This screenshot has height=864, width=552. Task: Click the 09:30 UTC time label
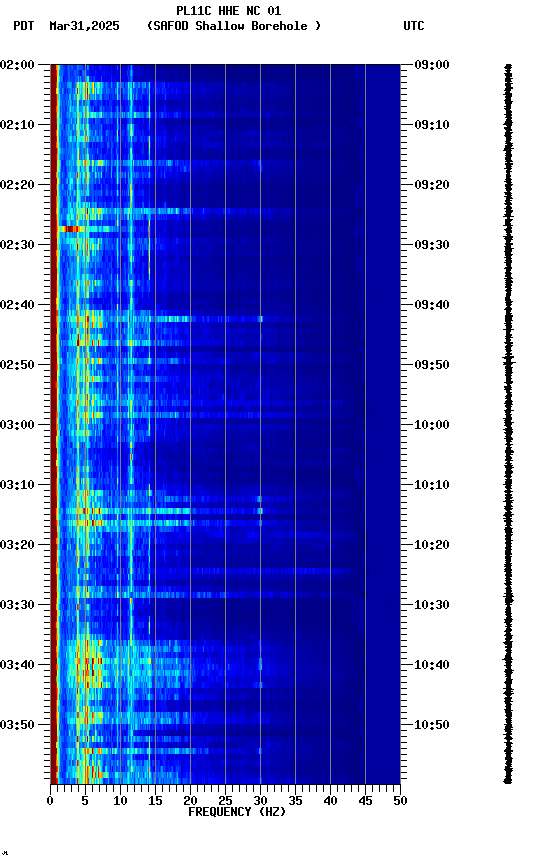pyautogui.click(x=432, y=245)
